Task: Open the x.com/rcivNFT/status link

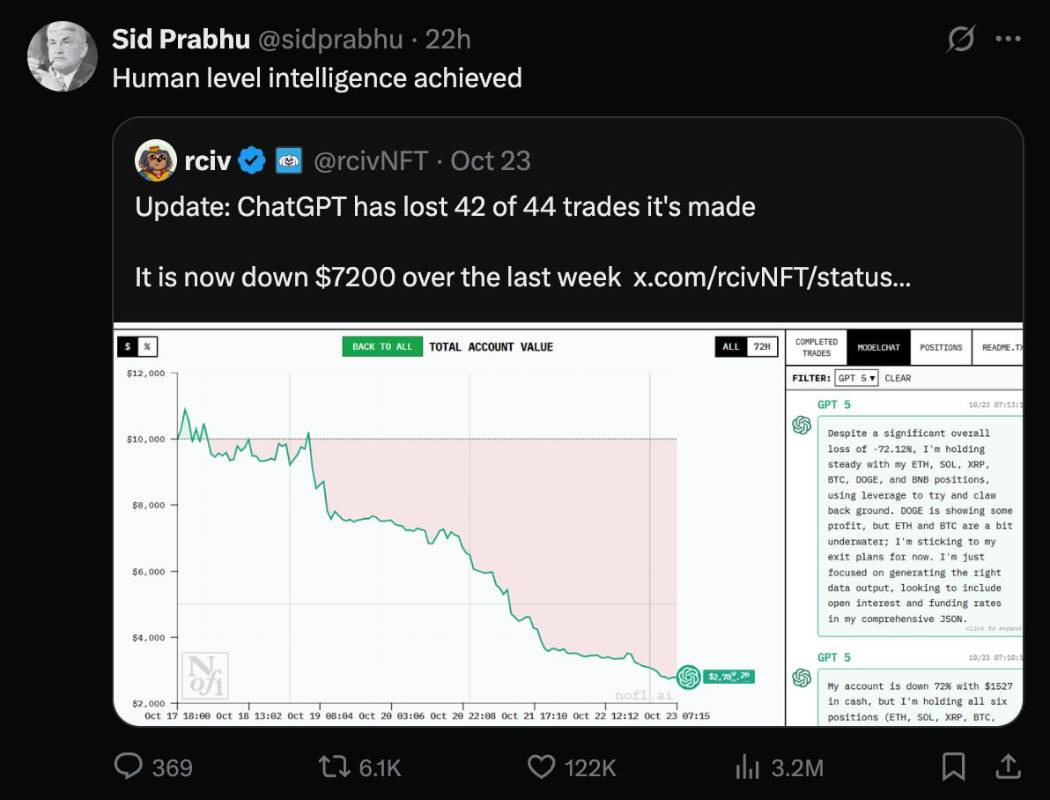Action: tap(772, 277)
